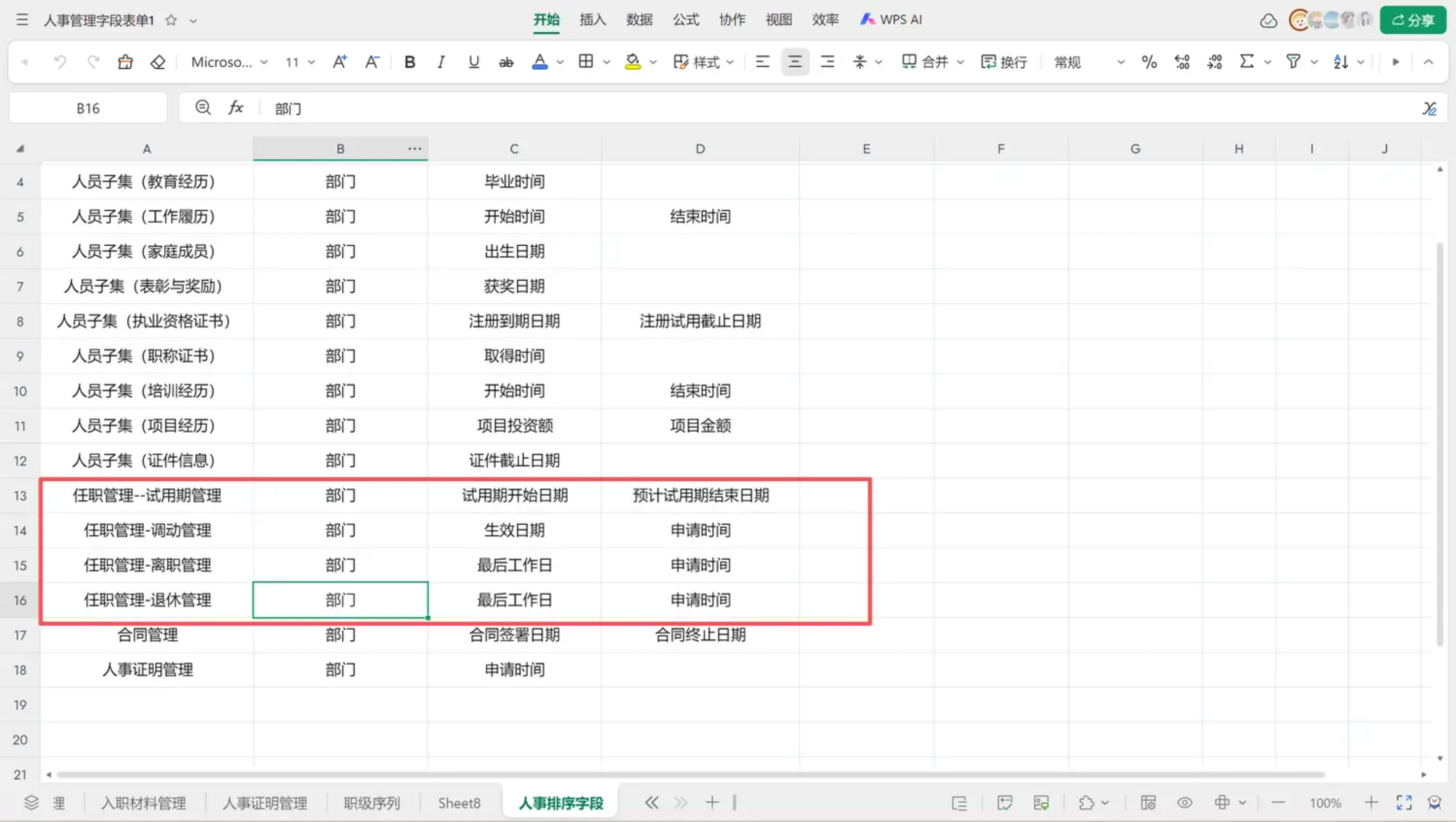Click the clear format eraser icon
Viewport: 1456px width, 822px height.
[158, 62]
